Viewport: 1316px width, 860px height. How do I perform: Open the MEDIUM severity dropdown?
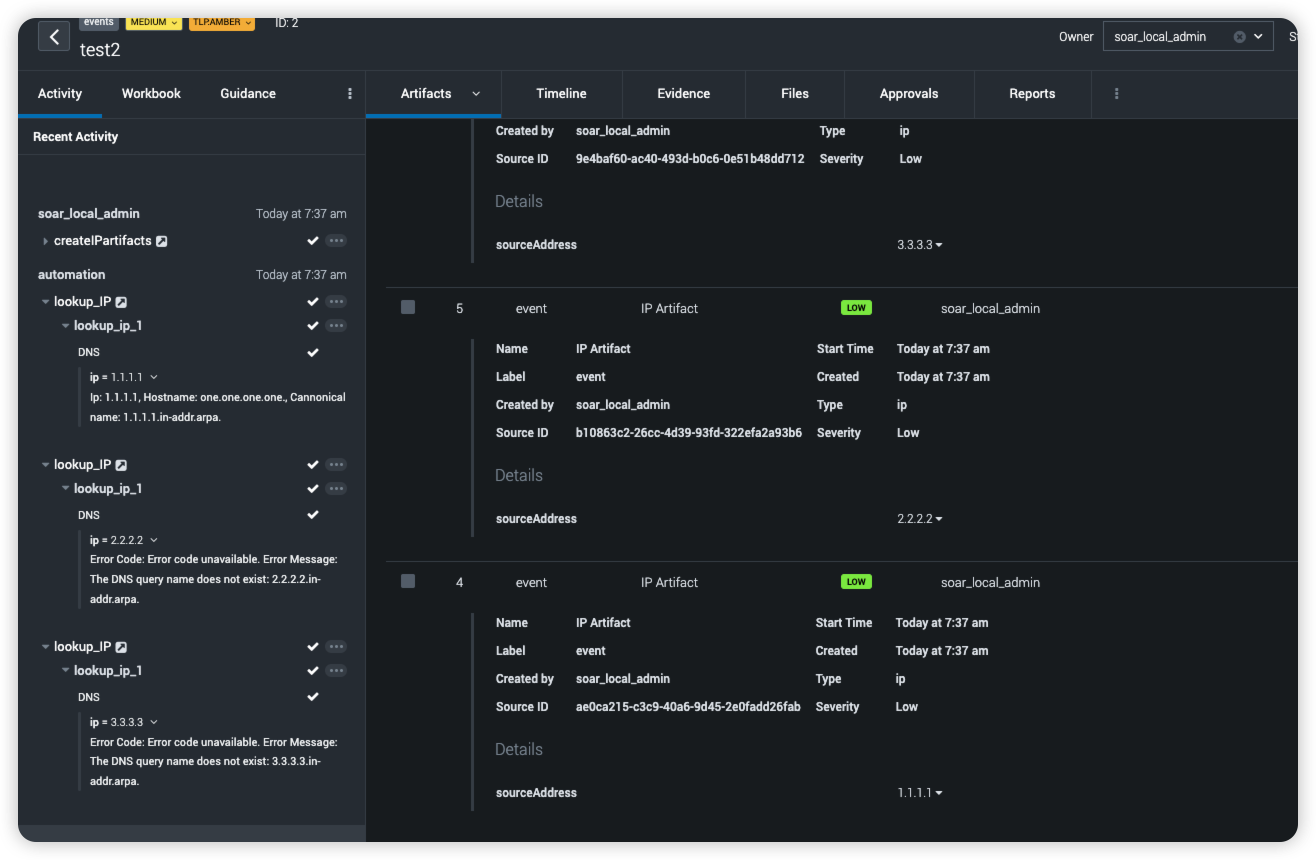pyautogui.click(x=153, y=22)
